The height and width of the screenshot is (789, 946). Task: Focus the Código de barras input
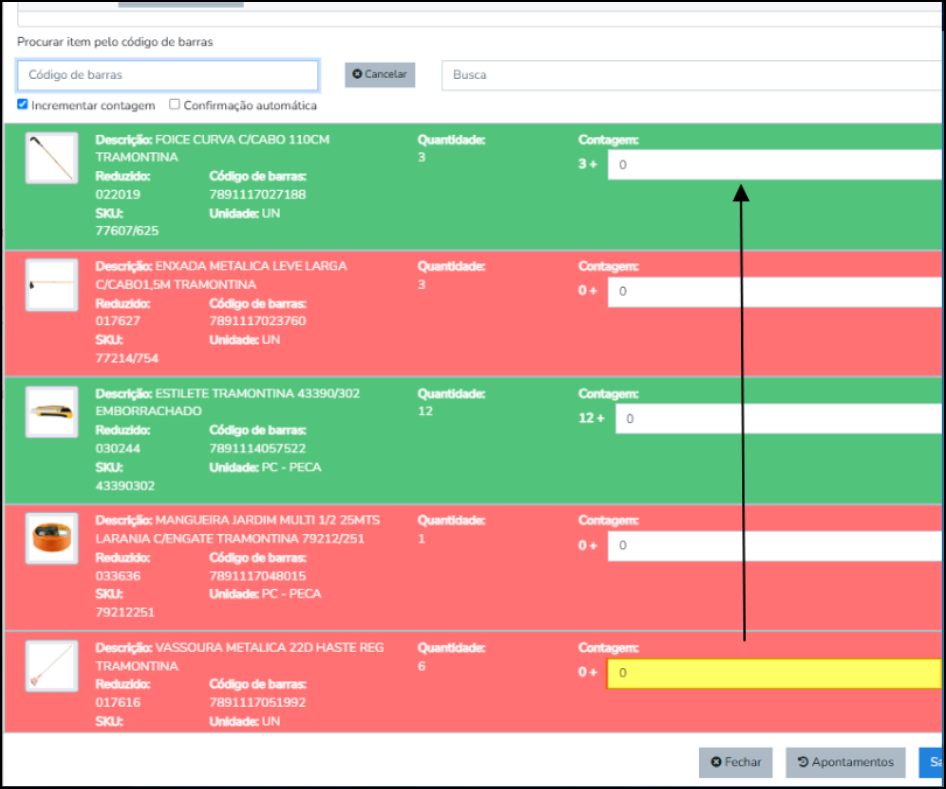click(x=168, y=75)
